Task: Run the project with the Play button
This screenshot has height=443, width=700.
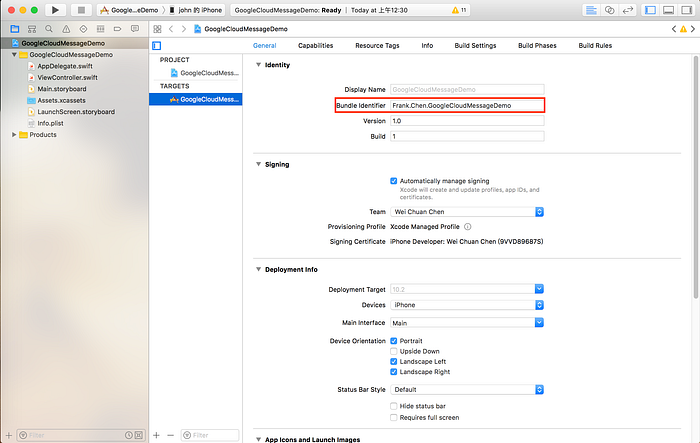Action: coord(55,10)
